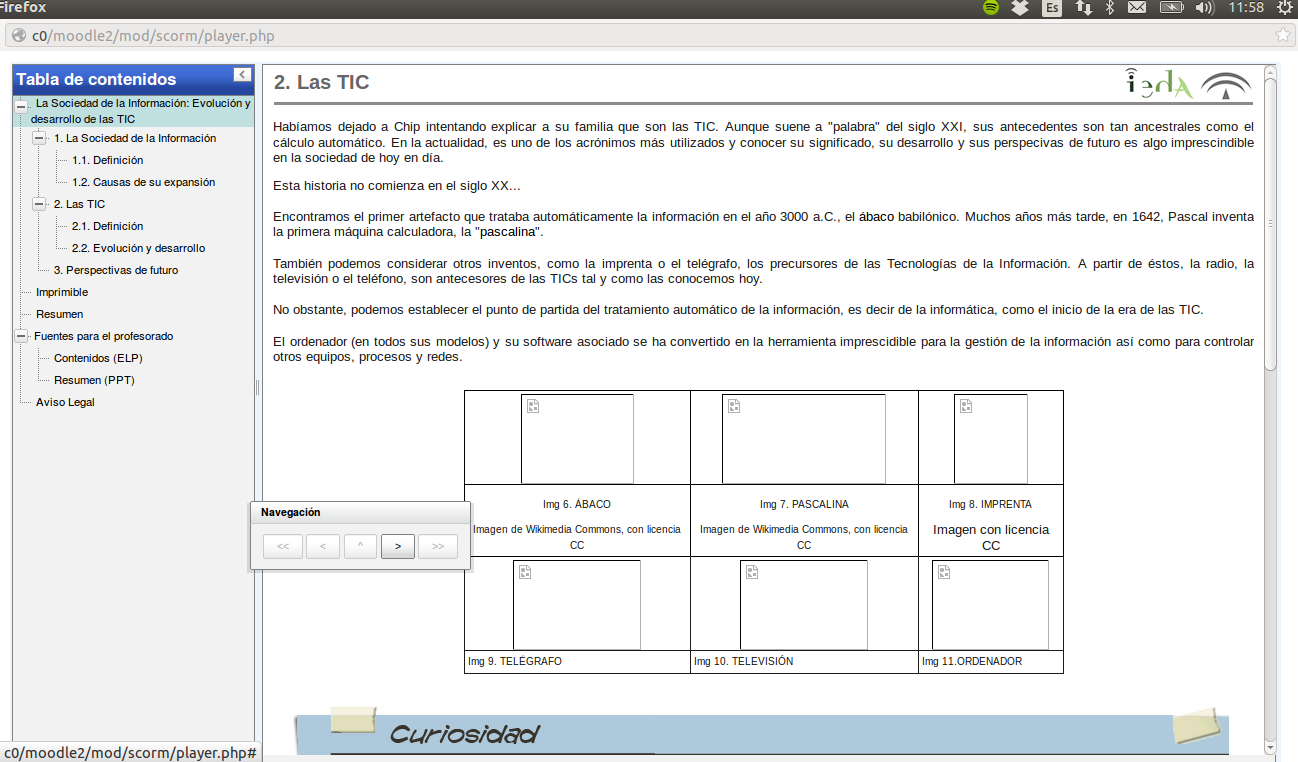Open '1.1. Definición' in the contents tree
This screenshot has height=762, width=1298.
click(107, 160)
